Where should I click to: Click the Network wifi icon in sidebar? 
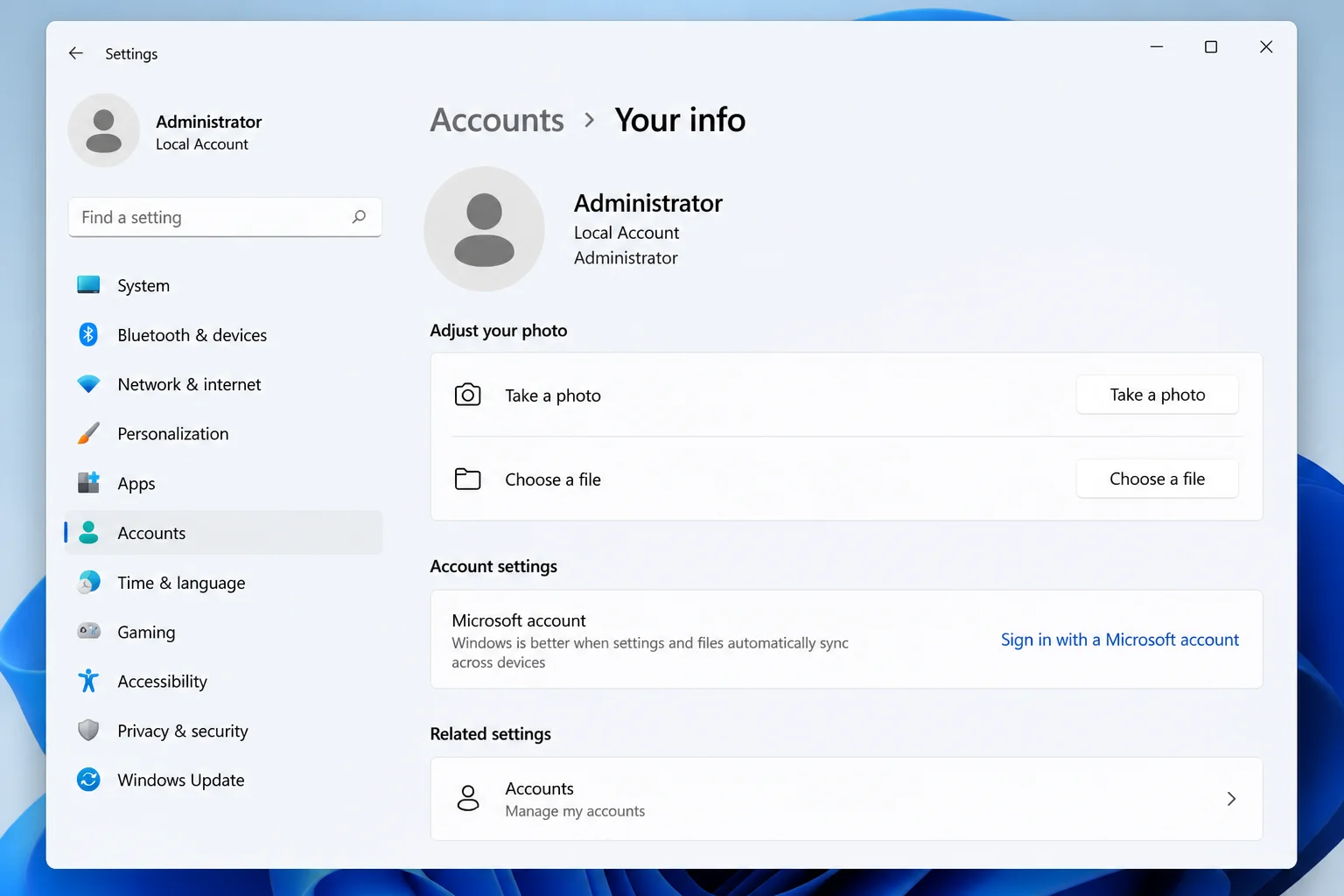point(88,384)
